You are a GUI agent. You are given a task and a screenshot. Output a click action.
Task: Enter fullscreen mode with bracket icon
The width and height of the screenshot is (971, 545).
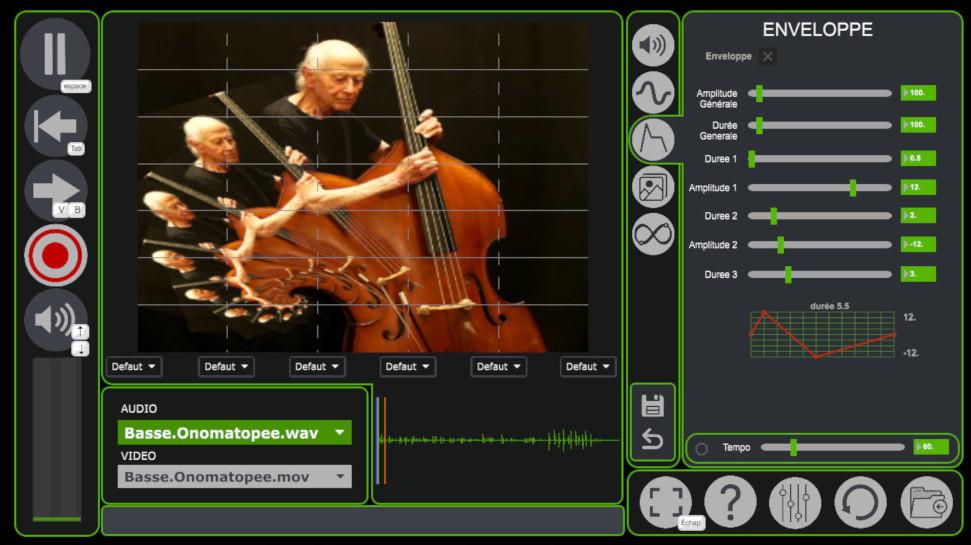point(665,502)
